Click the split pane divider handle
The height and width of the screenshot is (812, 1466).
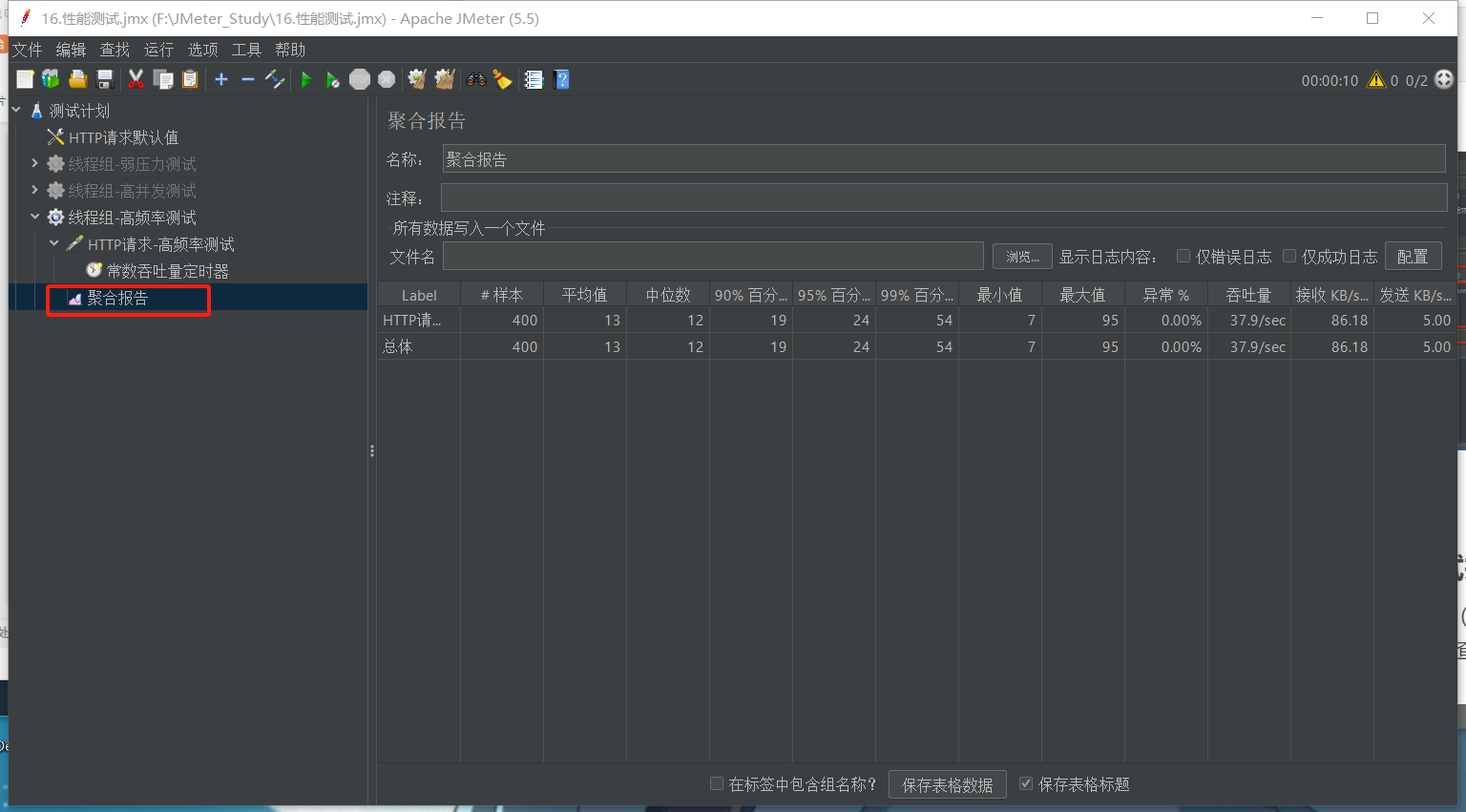(x=372, y=450)
